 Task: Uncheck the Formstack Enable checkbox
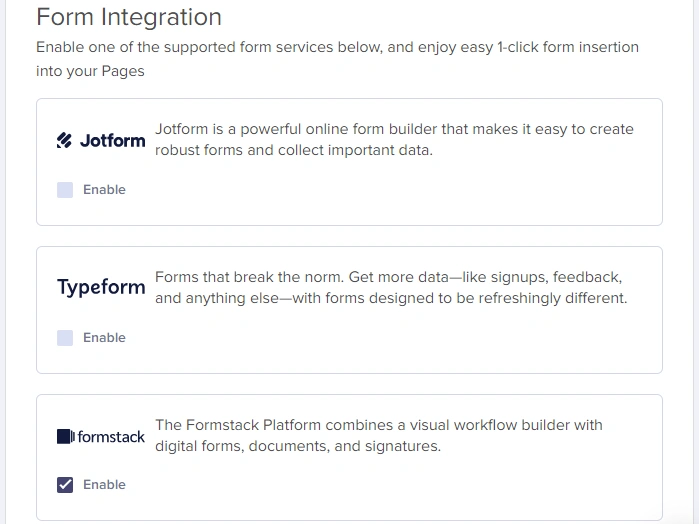[x=65, y=485]
